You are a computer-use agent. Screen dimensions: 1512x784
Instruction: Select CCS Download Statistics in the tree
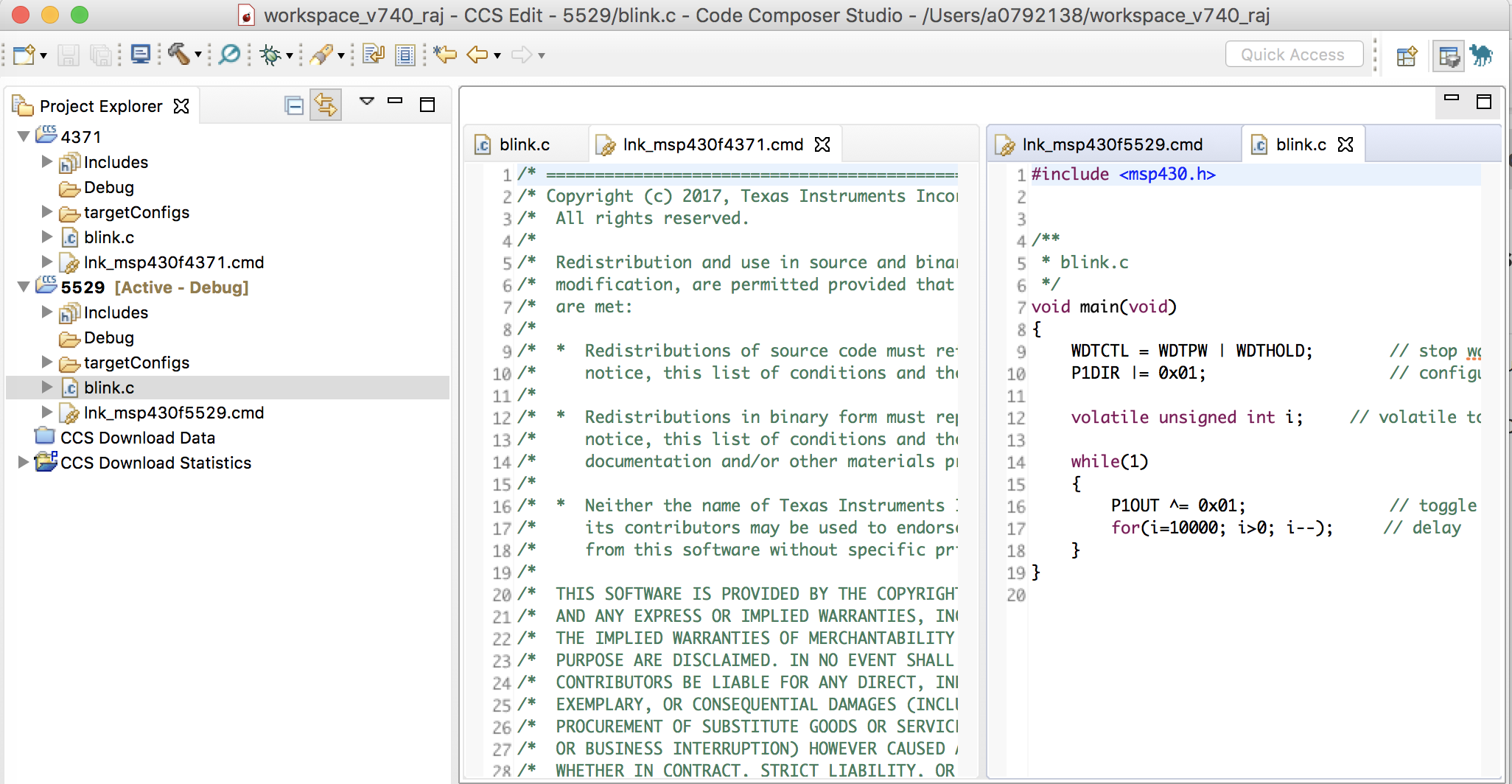155,463
